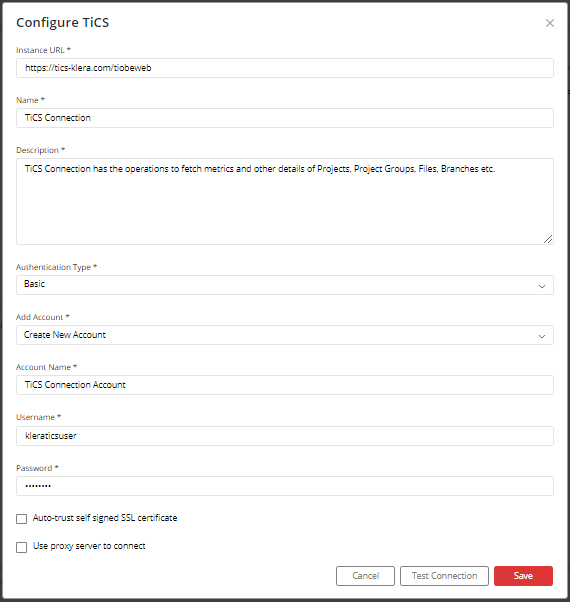The width and height of the screenshot is (570, 602).
Task: Click the Save button
Action: tap(523, 576)
